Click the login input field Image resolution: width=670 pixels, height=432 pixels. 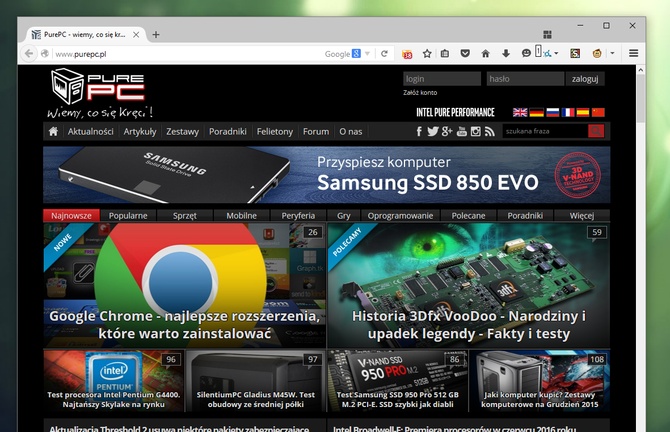pos(442,79)
